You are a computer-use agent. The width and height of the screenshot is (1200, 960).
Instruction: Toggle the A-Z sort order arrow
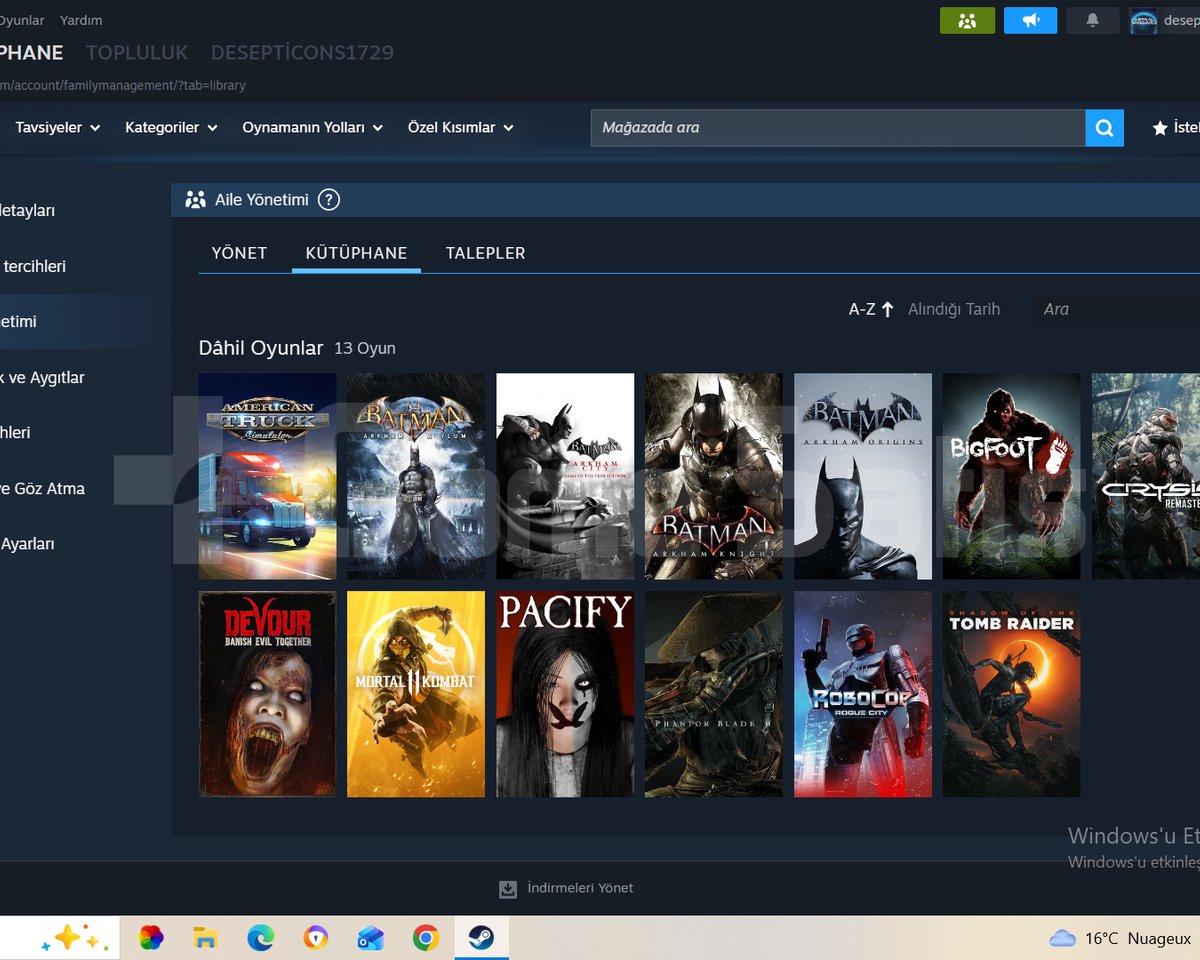click(887, 309)
